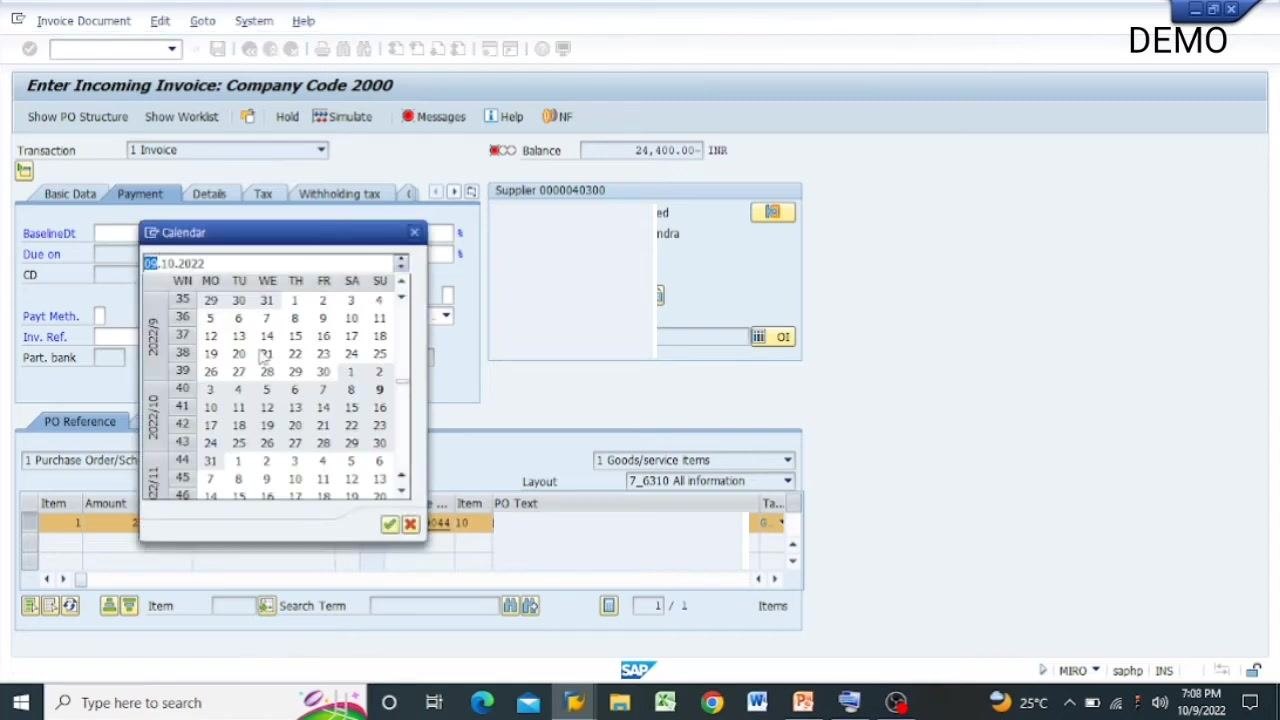
Task: Click the other invoice document icon beside Hold
Action: point(247,117)
